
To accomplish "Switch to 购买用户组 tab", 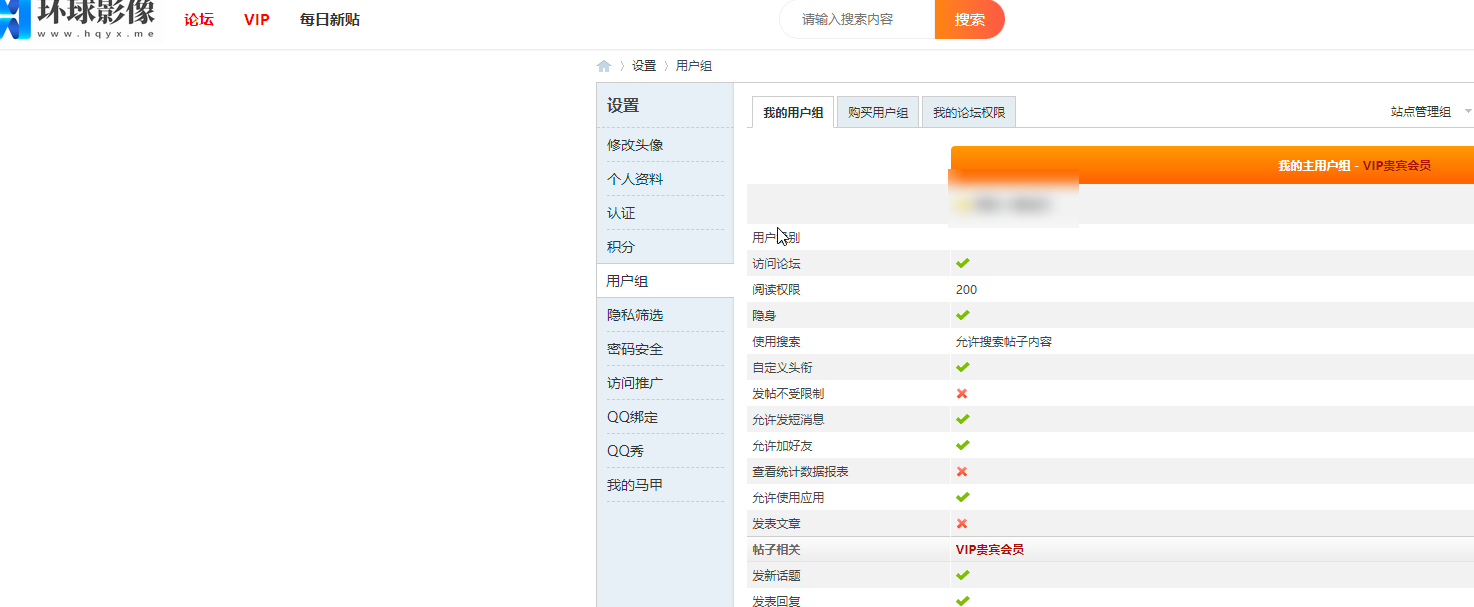I will tap(878, 112).
